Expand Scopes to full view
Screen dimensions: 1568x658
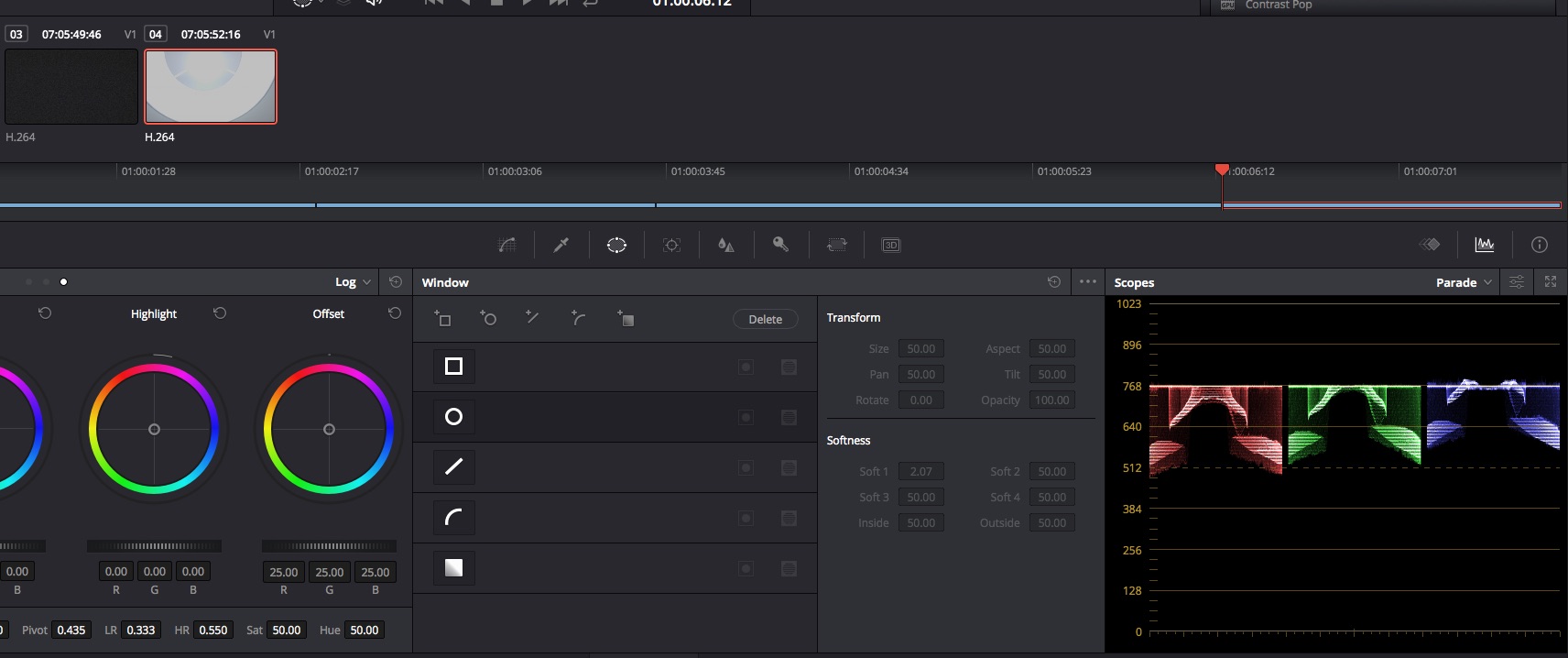pos(1551,282)
